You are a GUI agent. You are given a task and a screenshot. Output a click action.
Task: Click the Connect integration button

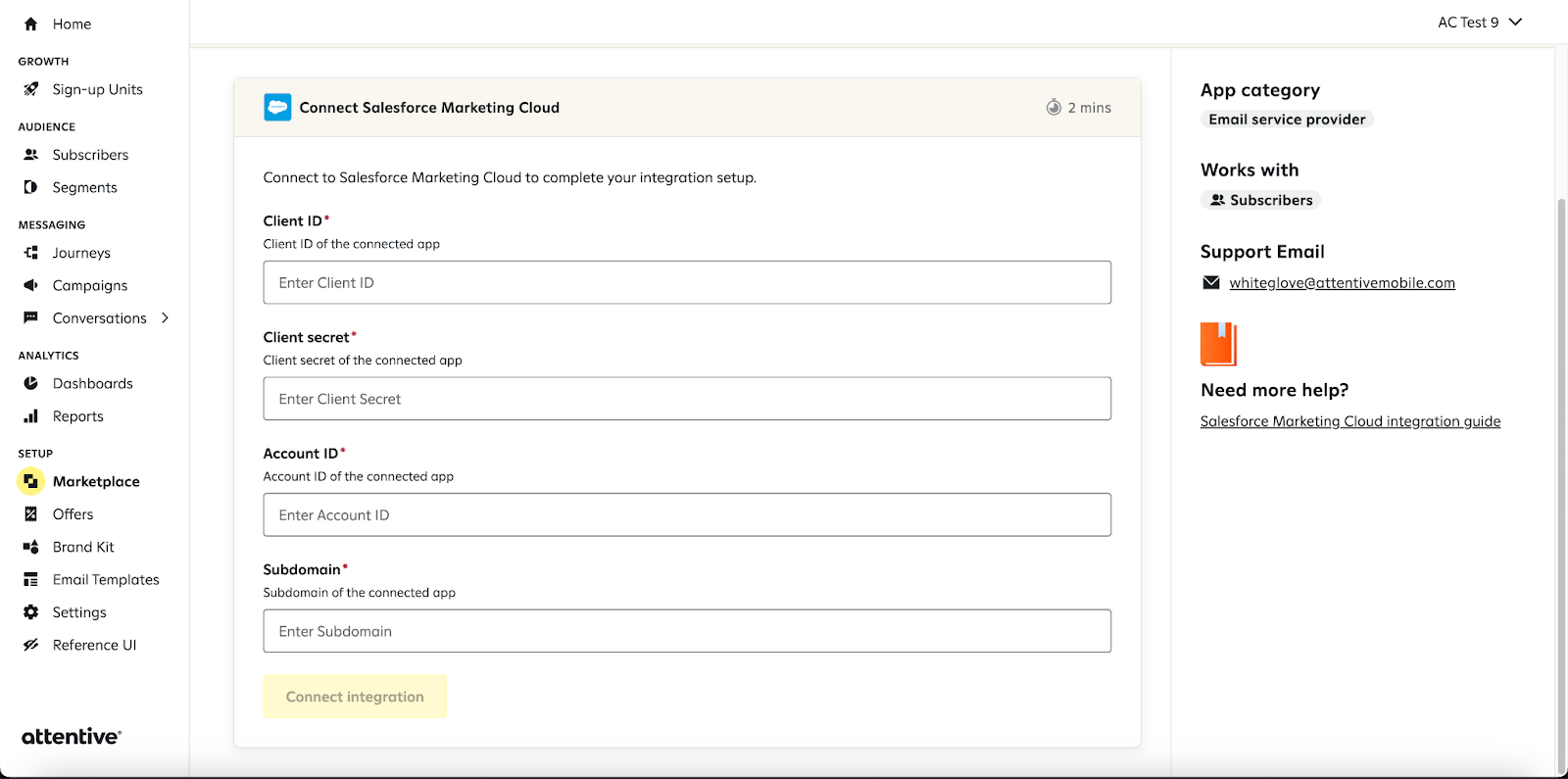(x=355, y=697)
